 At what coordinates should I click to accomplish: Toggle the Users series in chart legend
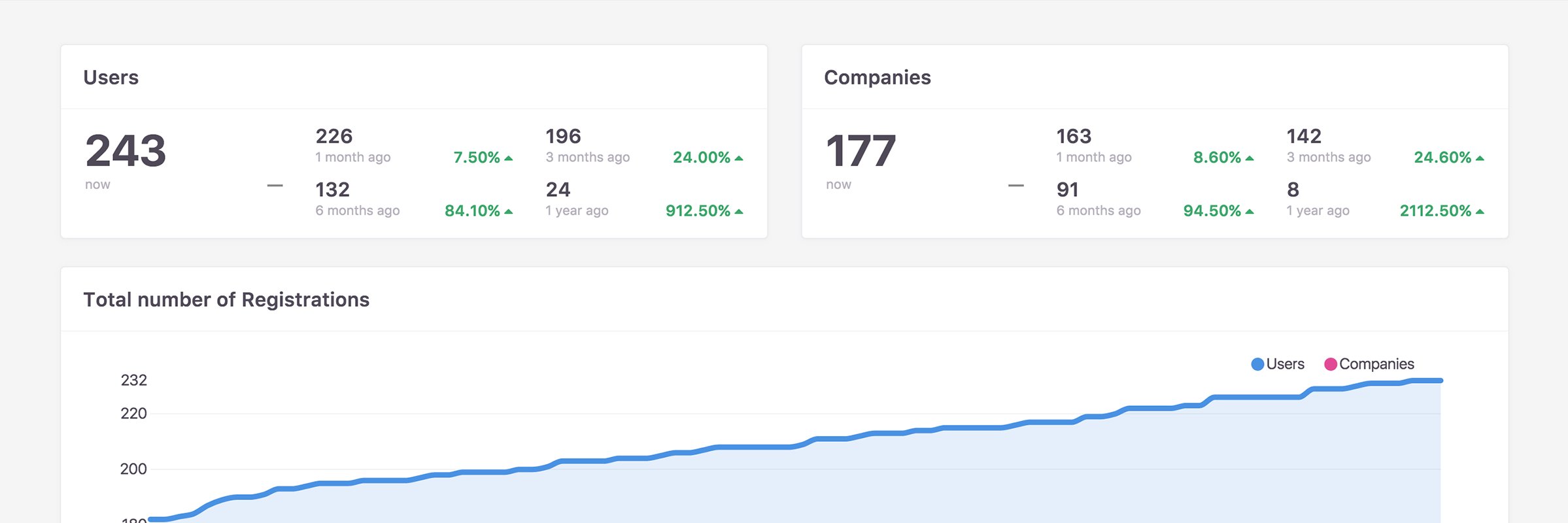pos(1277,364)
